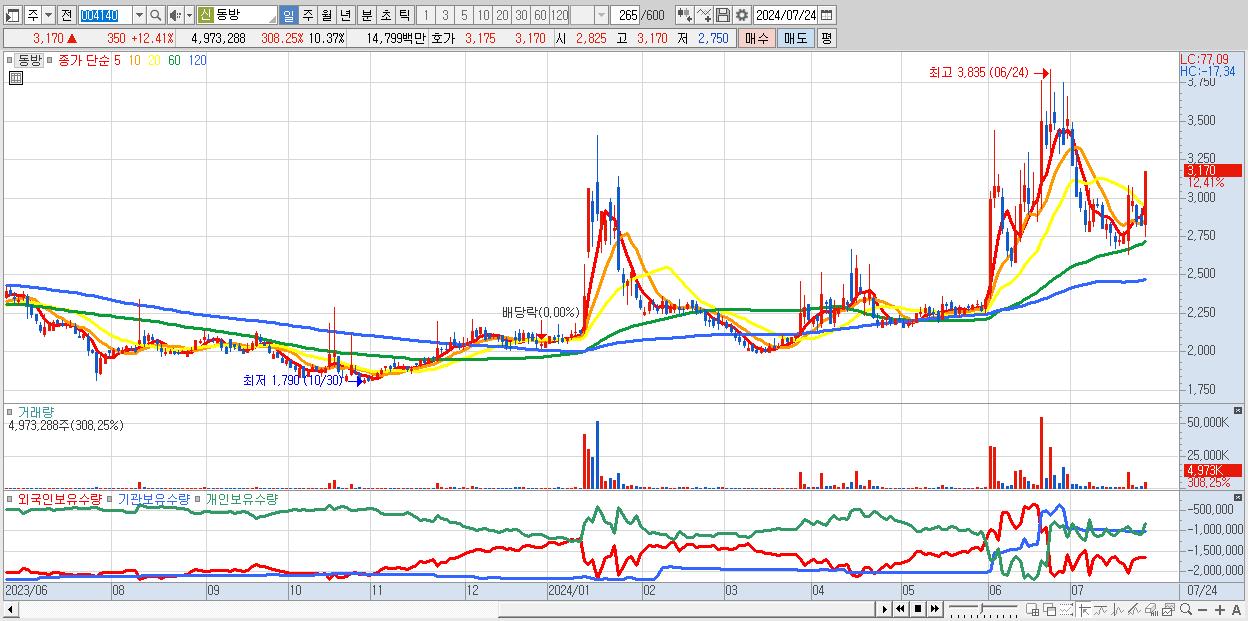Toggle the 동방 price series legend box
Screen dimensions: 1248x621
(9, 60)
